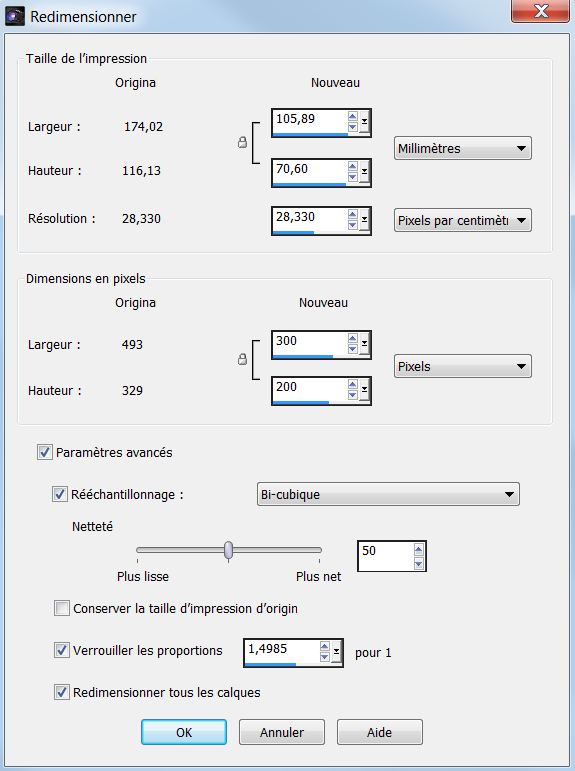Increase sharpness value 50 with the up arrow

419,550
